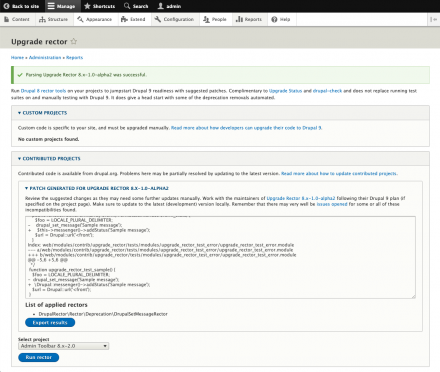This screenshot has width=440, height=372.
Task: Toggle toolbar orientation icon at right edge
Action: [x=433, y=19]
